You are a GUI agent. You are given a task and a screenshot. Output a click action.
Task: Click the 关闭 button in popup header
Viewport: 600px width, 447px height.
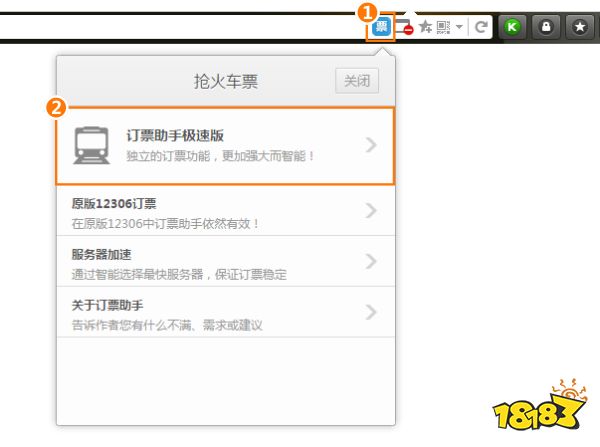[x=357, y=81]
